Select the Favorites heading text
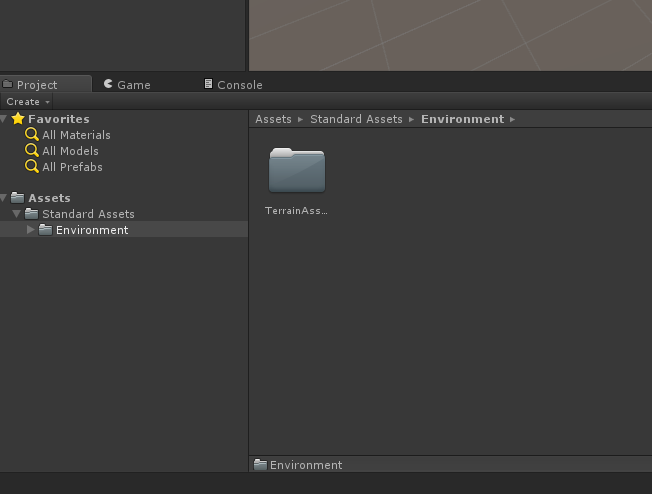The height and width of the screenshot is (494, 652). tap(59, 119)
